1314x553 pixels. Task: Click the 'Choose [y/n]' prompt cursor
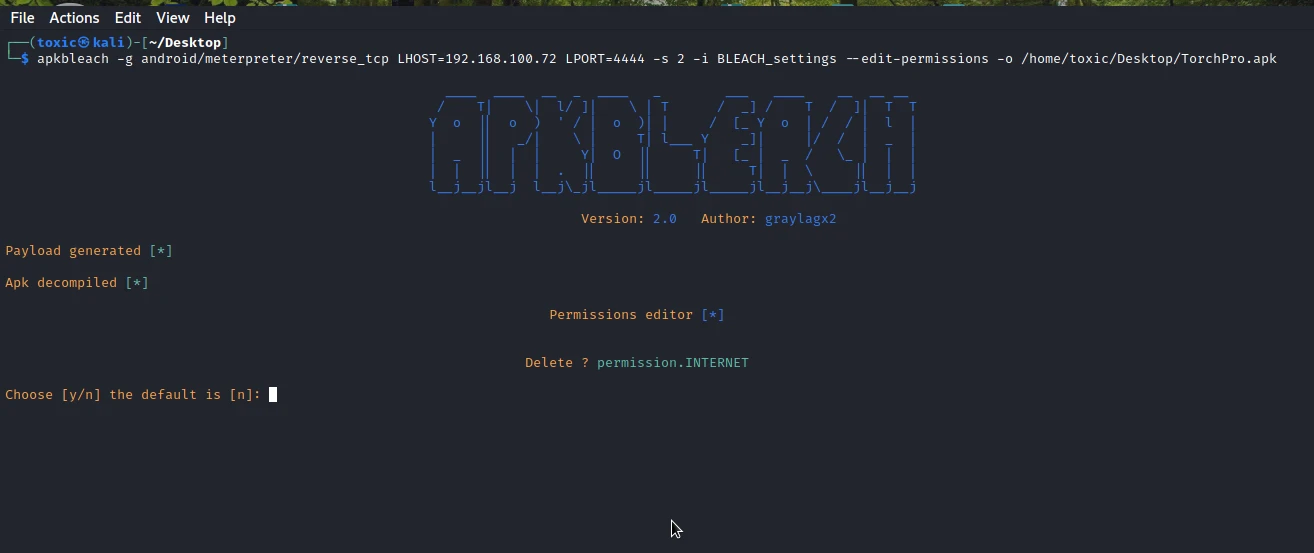(273, 394)
